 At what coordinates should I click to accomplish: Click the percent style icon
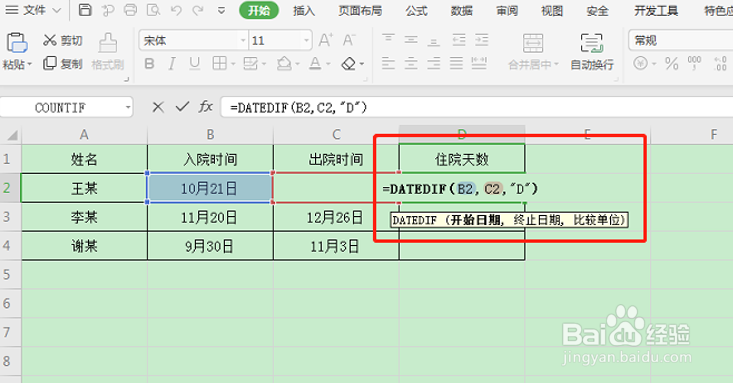672,63
